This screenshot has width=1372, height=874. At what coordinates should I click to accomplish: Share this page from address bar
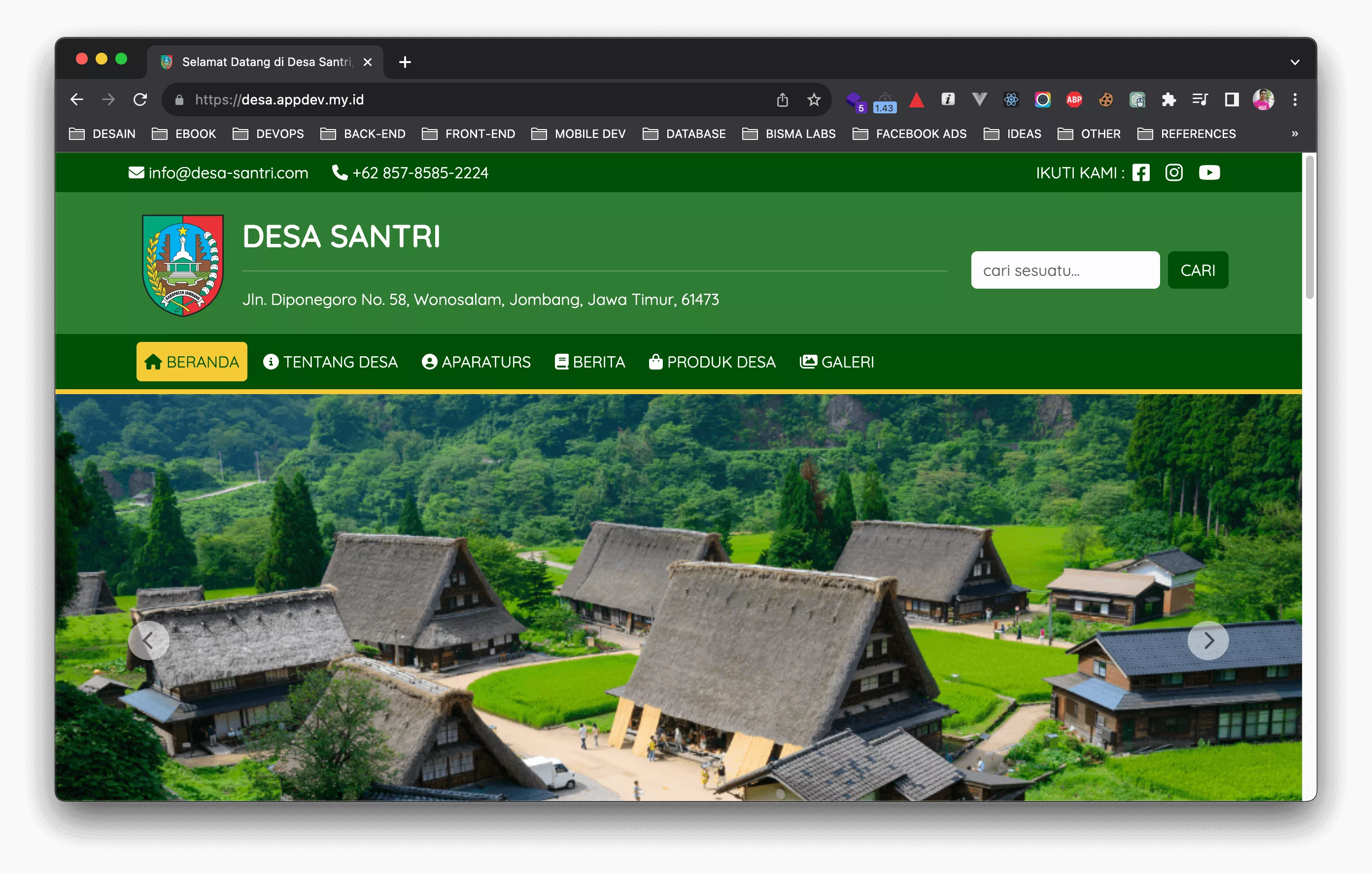click(x=782, y=100)
